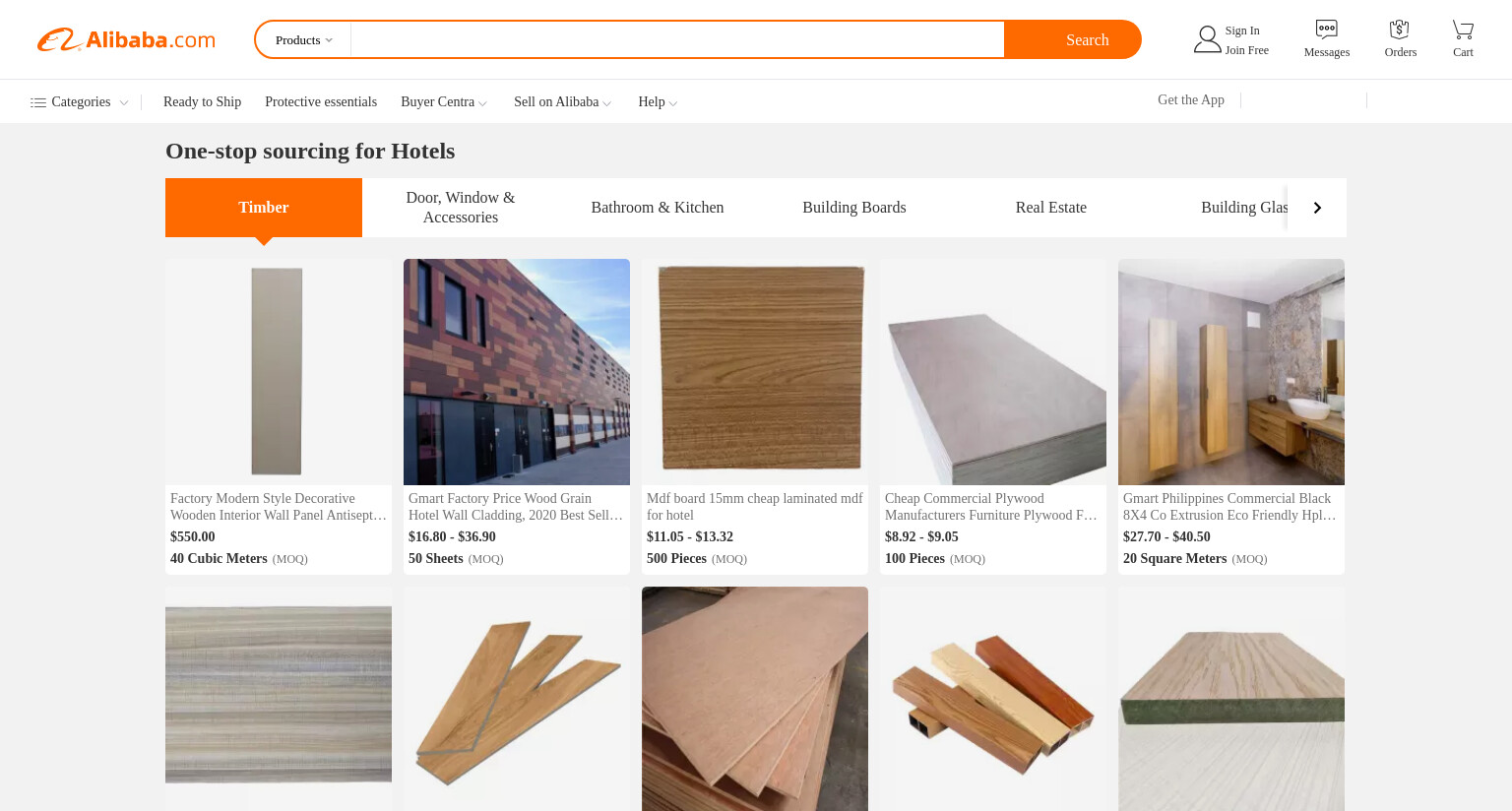Open Factory Modern Style Decorative title
1512x811 pixels.
pyautogui.click(x=279, y=507)
